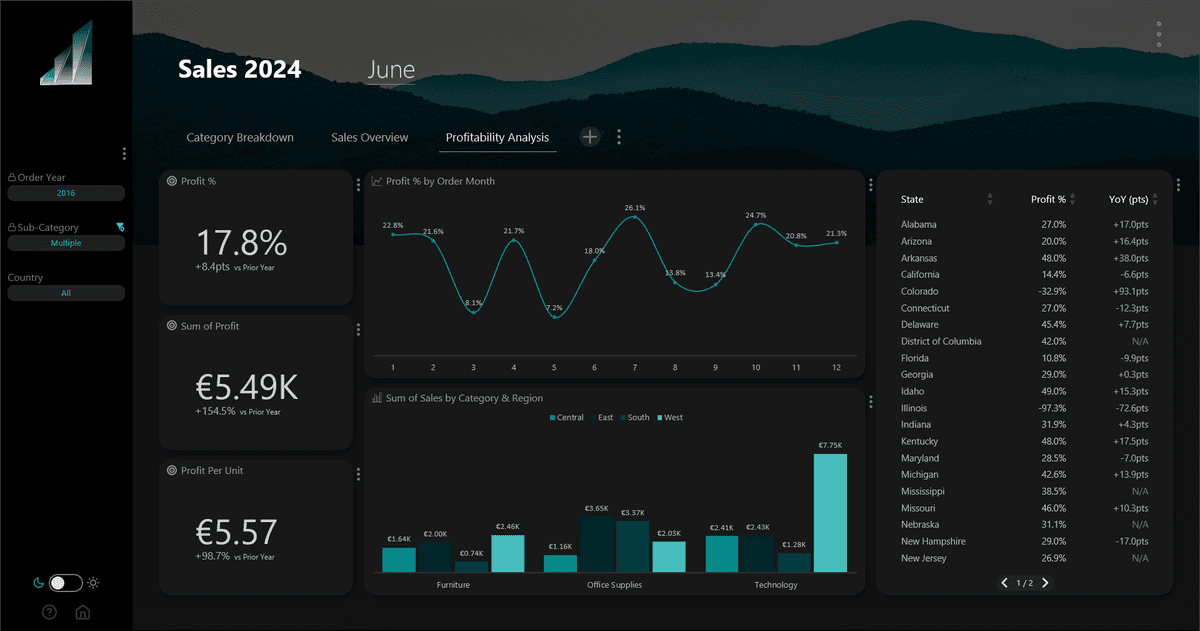Clear the Sub-Category filter funnel icon
This screenshot has width=1200, height=631.
pyautogui.click(x=120, y=227)
